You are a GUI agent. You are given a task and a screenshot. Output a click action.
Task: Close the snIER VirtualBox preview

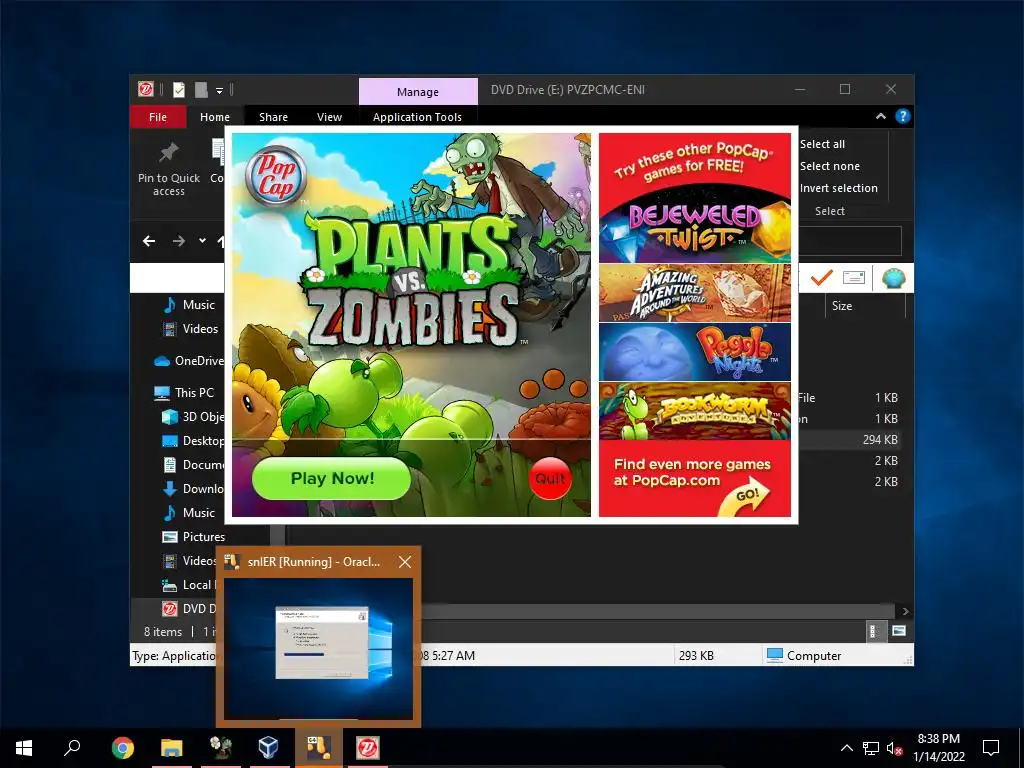(405, 562)
